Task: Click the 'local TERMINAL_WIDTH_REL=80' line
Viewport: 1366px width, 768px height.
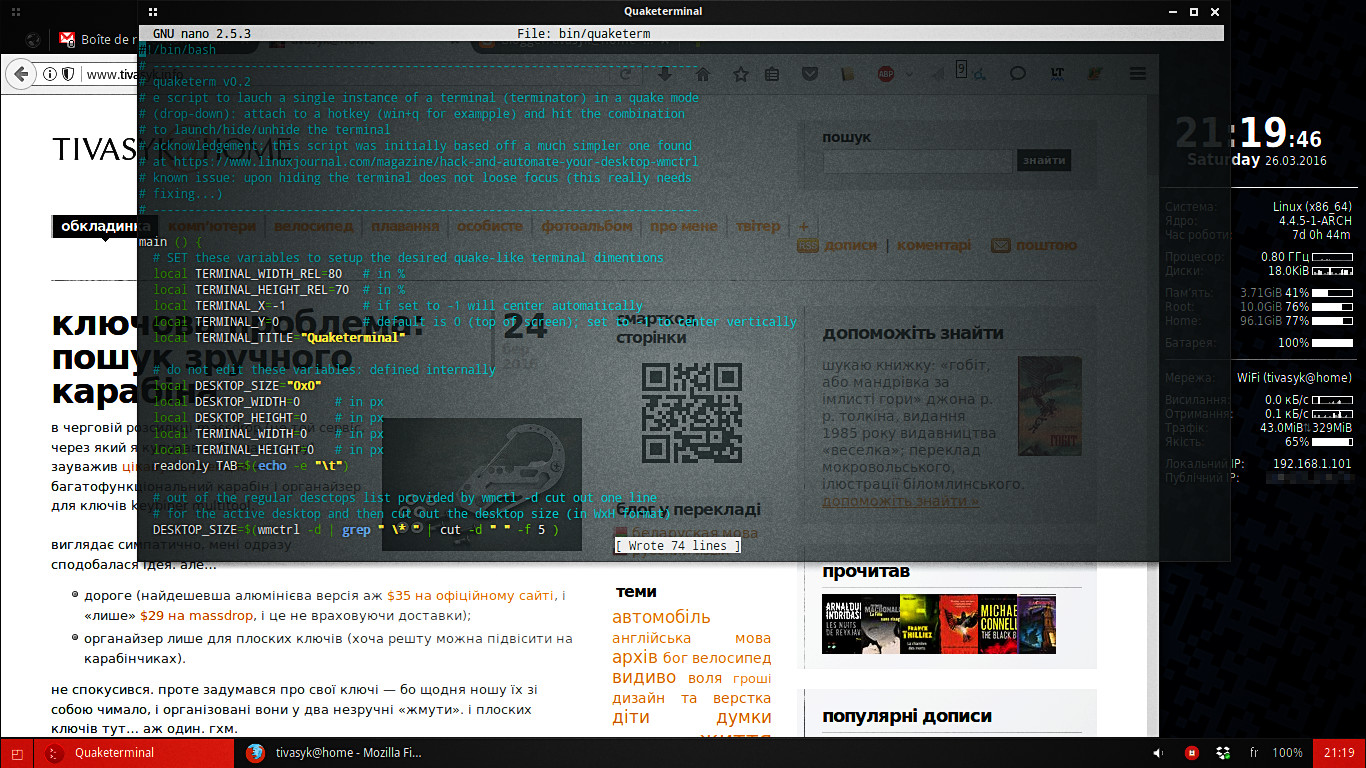Action: click(x=248, y=274)
